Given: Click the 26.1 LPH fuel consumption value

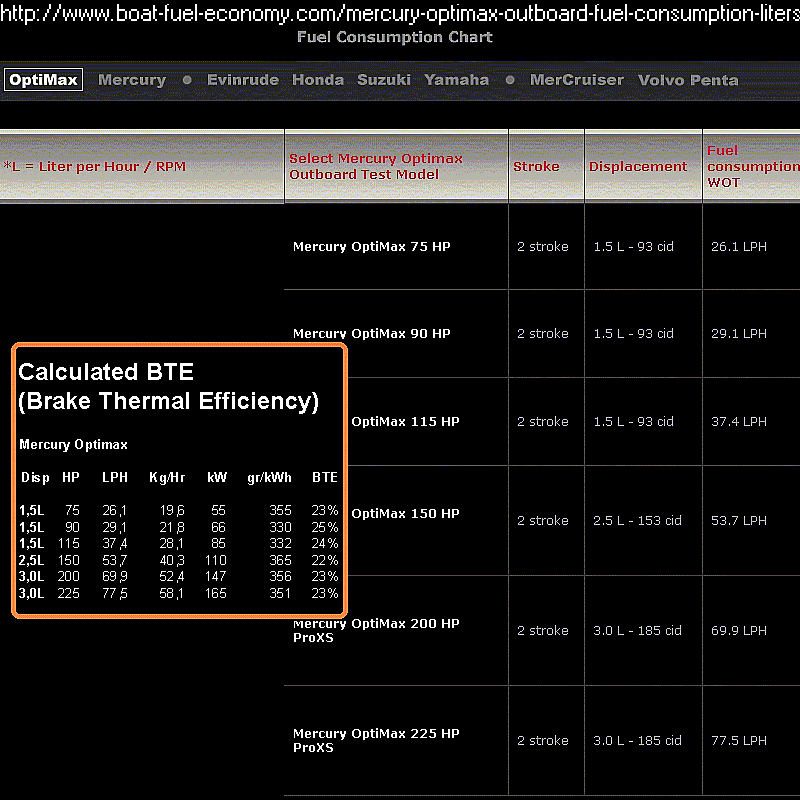Looking at the screenshot, I should [x=739, y=246].
